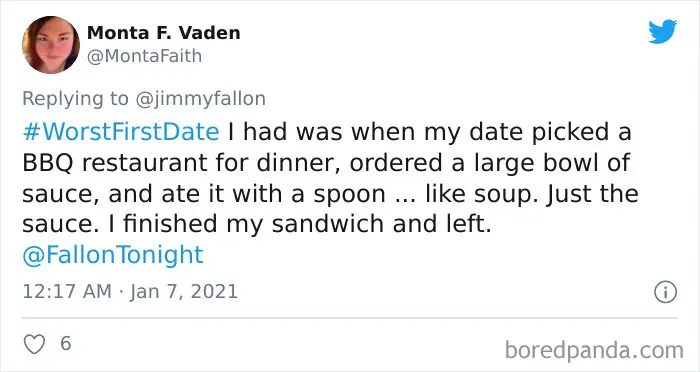
Task: Click the display name Monta F. Vaden
Action: (x=163, y=33)
